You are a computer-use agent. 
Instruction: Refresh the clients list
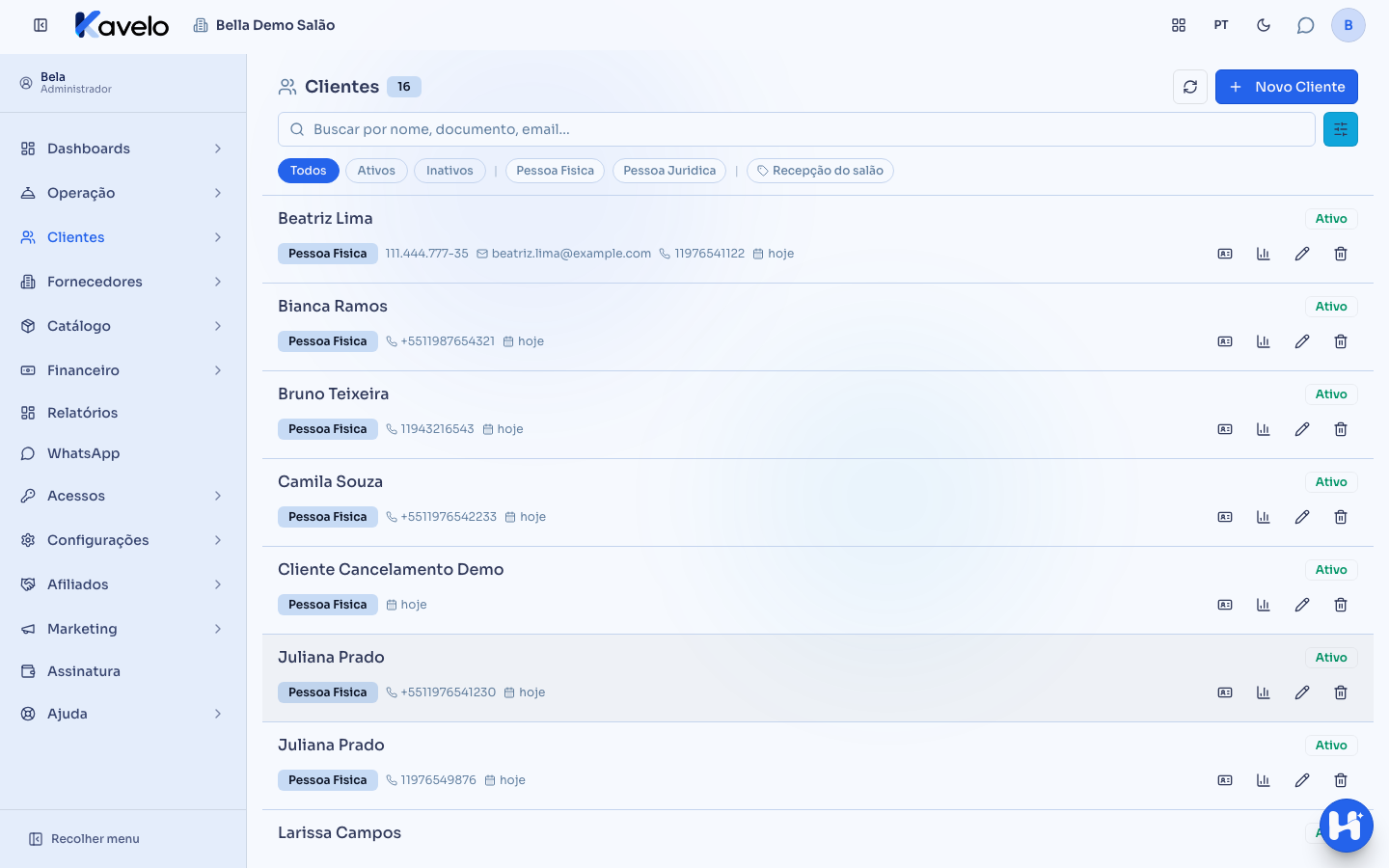[1190, 87]
